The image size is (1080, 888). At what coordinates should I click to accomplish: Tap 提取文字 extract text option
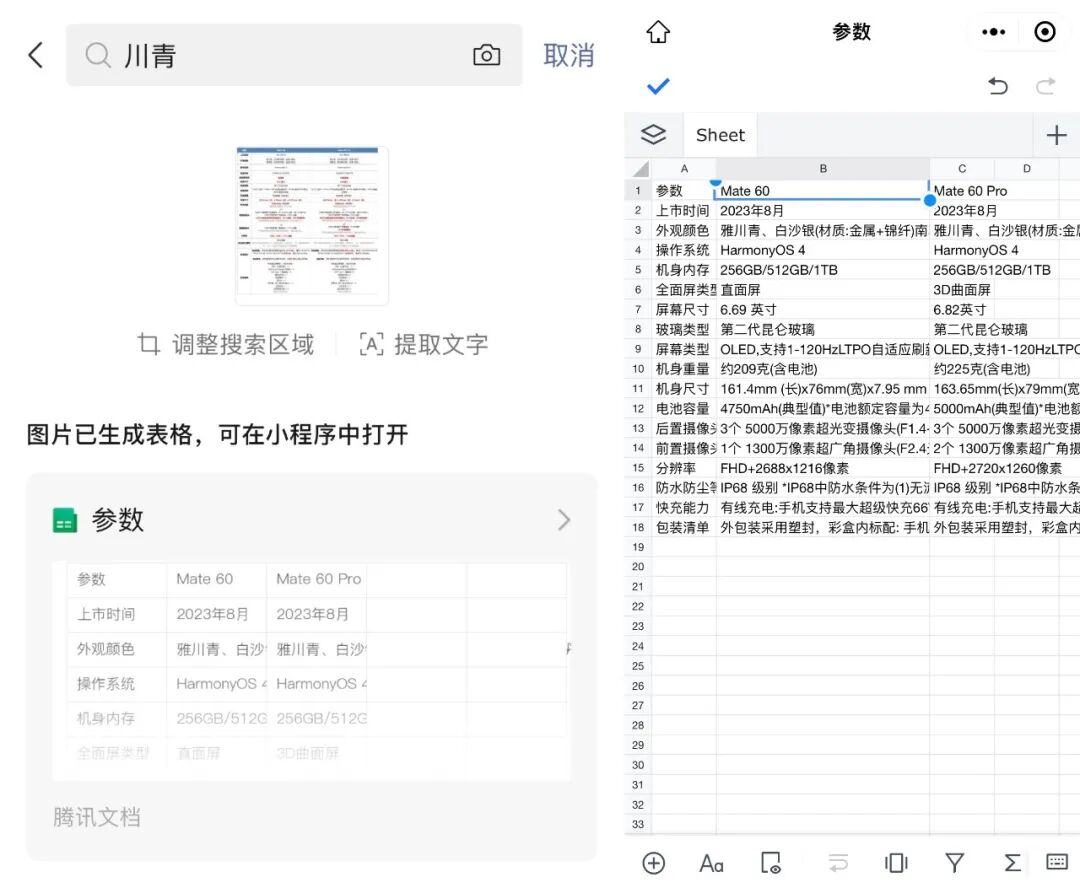pos(424,344)
